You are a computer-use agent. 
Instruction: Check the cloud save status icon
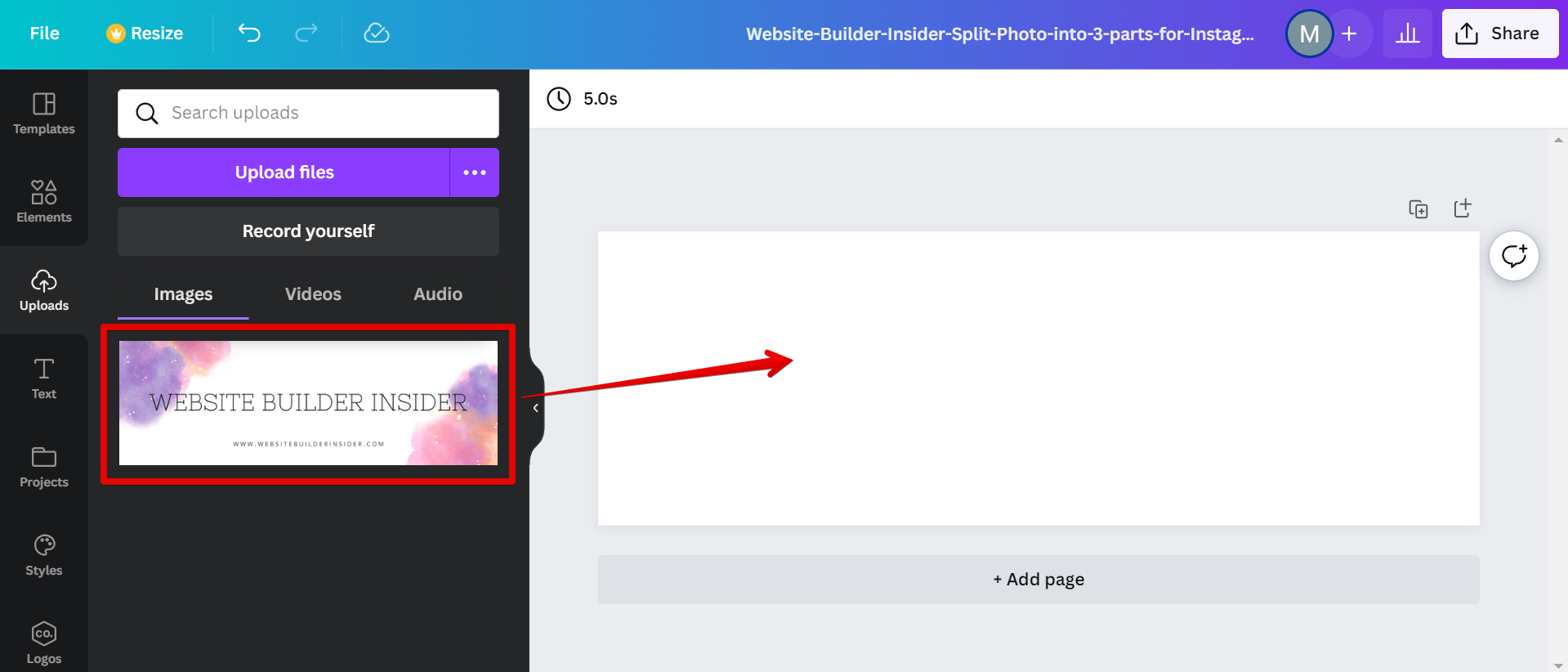point(376,34)
